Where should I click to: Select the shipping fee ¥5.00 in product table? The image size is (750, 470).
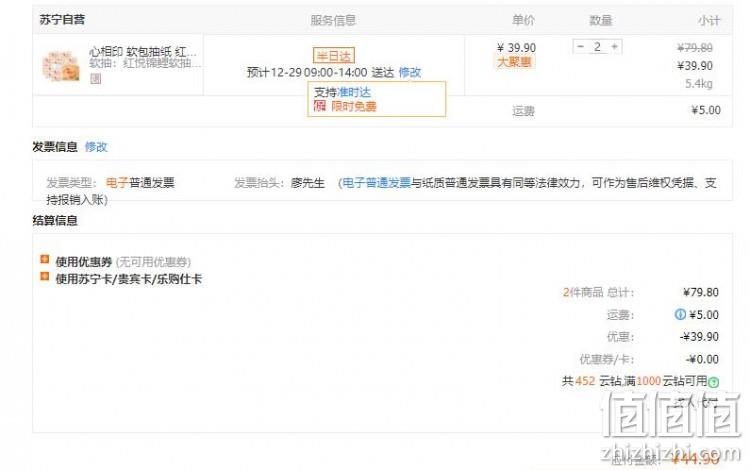click(706, 110)
